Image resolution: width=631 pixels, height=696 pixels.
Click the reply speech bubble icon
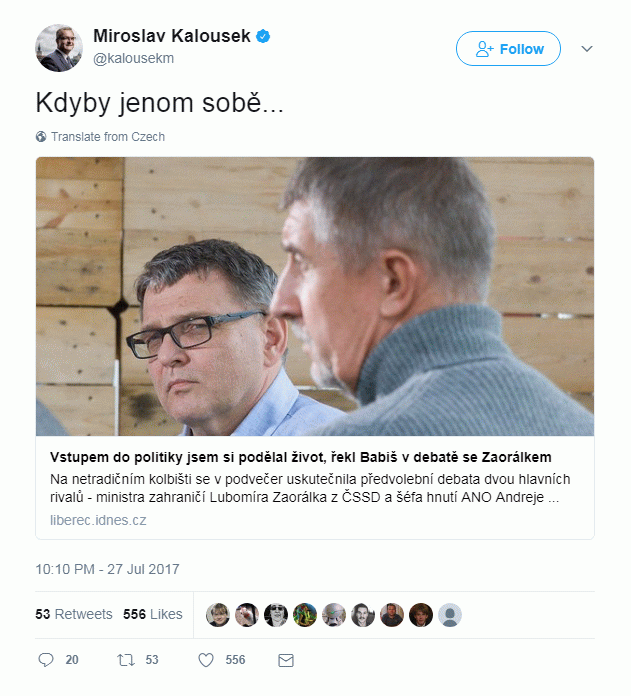(46, 660)
